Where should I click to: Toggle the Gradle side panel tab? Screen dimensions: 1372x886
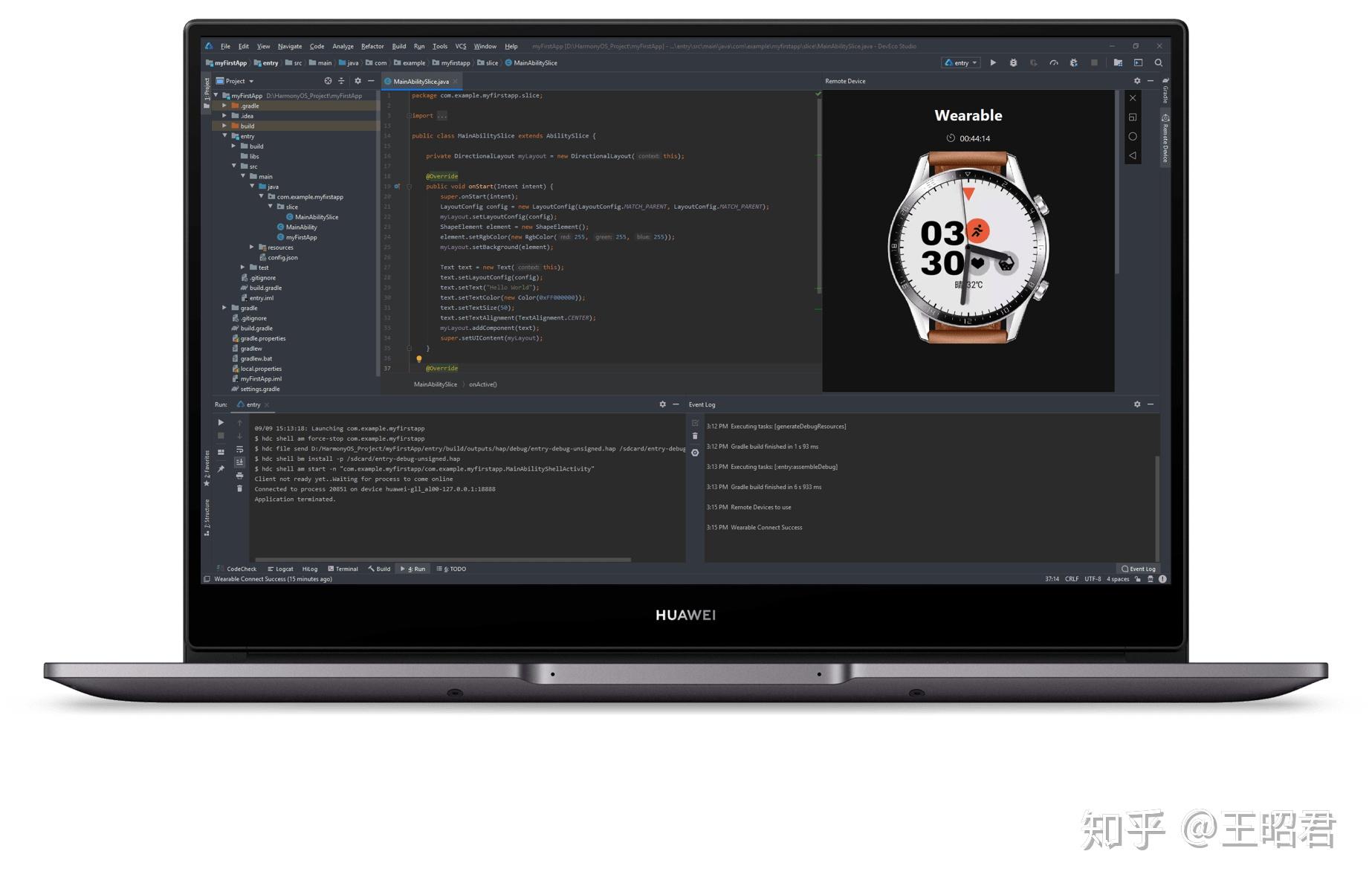[1165, 91]
